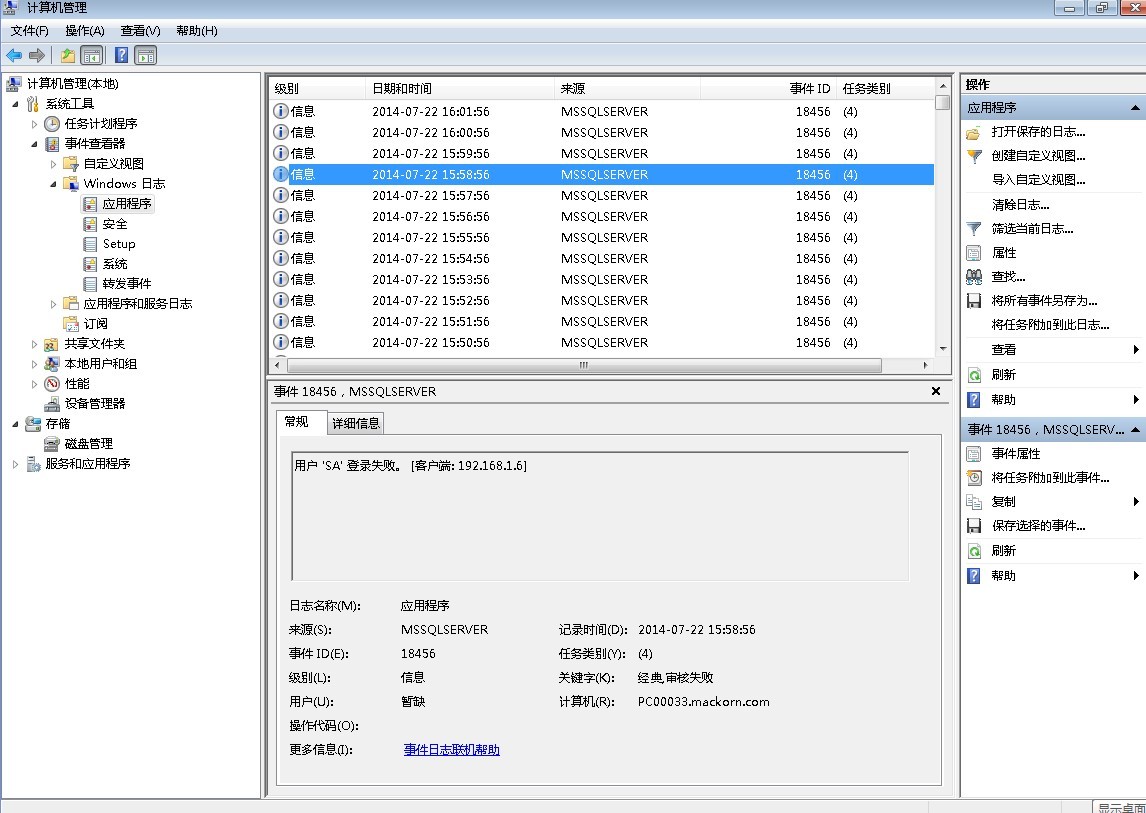Click the horizontal scrollbar of event list
The height and width of the screenshot is (813, 1146).
(x=583, y=366)
